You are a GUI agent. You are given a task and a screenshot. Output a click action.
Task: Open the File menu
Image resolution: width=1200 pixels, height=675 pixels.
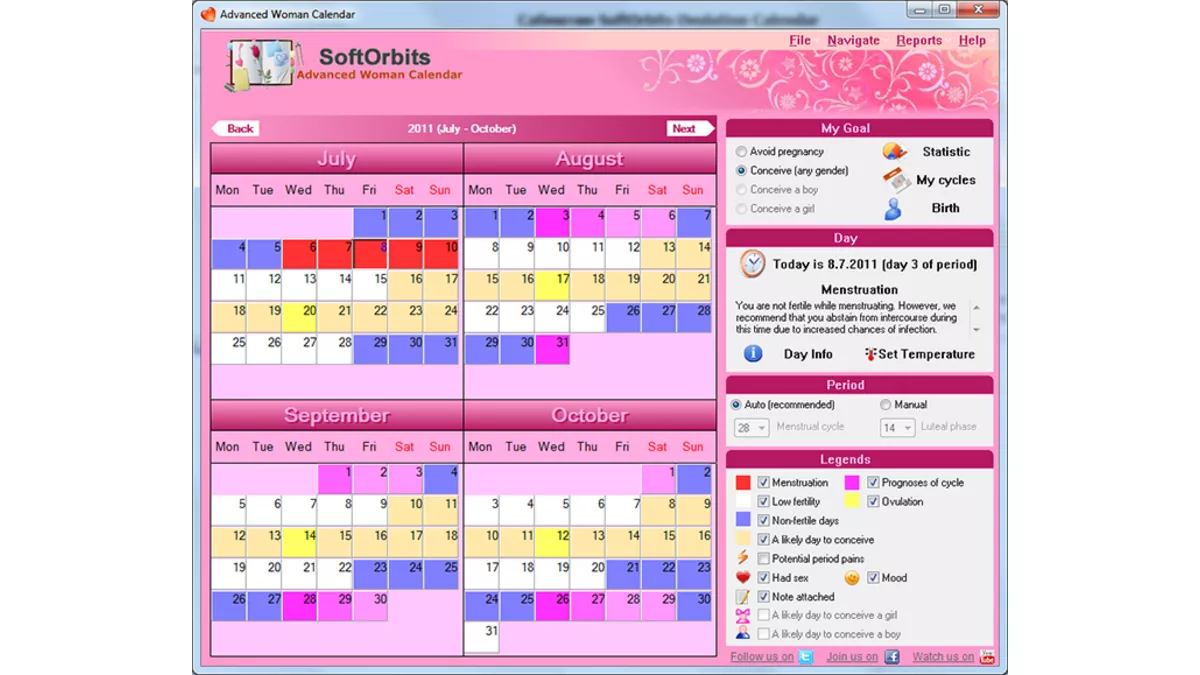coord(800,41)
